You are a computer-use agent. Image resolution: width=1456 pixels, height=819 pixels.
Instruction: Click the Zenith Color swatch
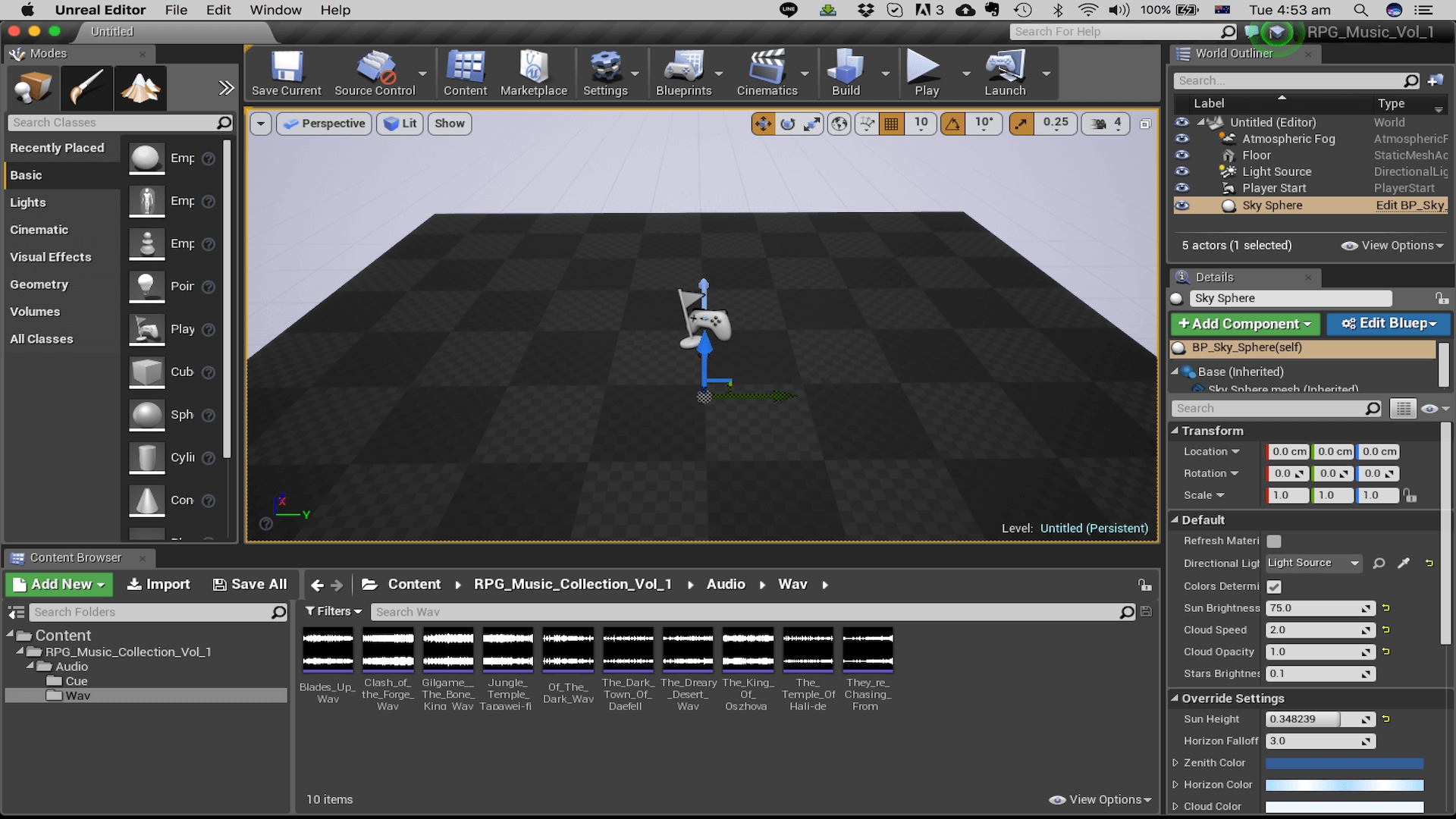coord(1345,764)
